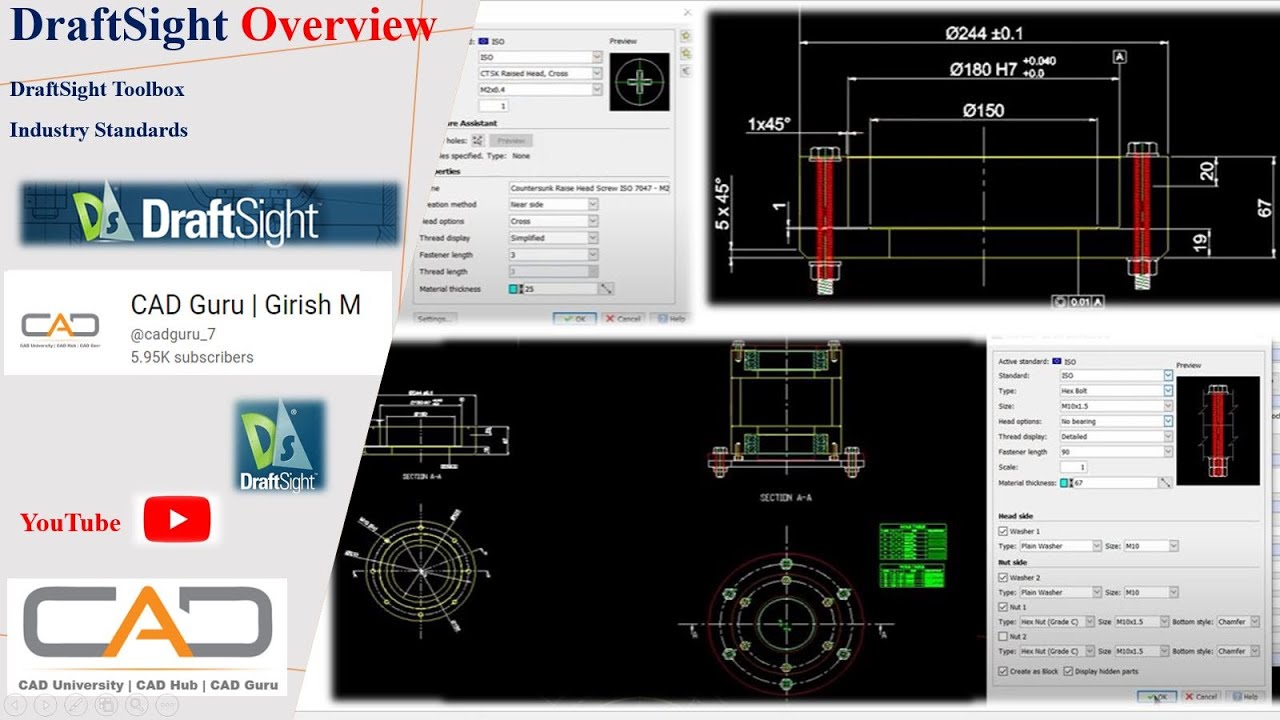Screen dimensions: 1280x720
Task: Click the wide DraftSight banner logo
Action: click(x=210, y=213)
